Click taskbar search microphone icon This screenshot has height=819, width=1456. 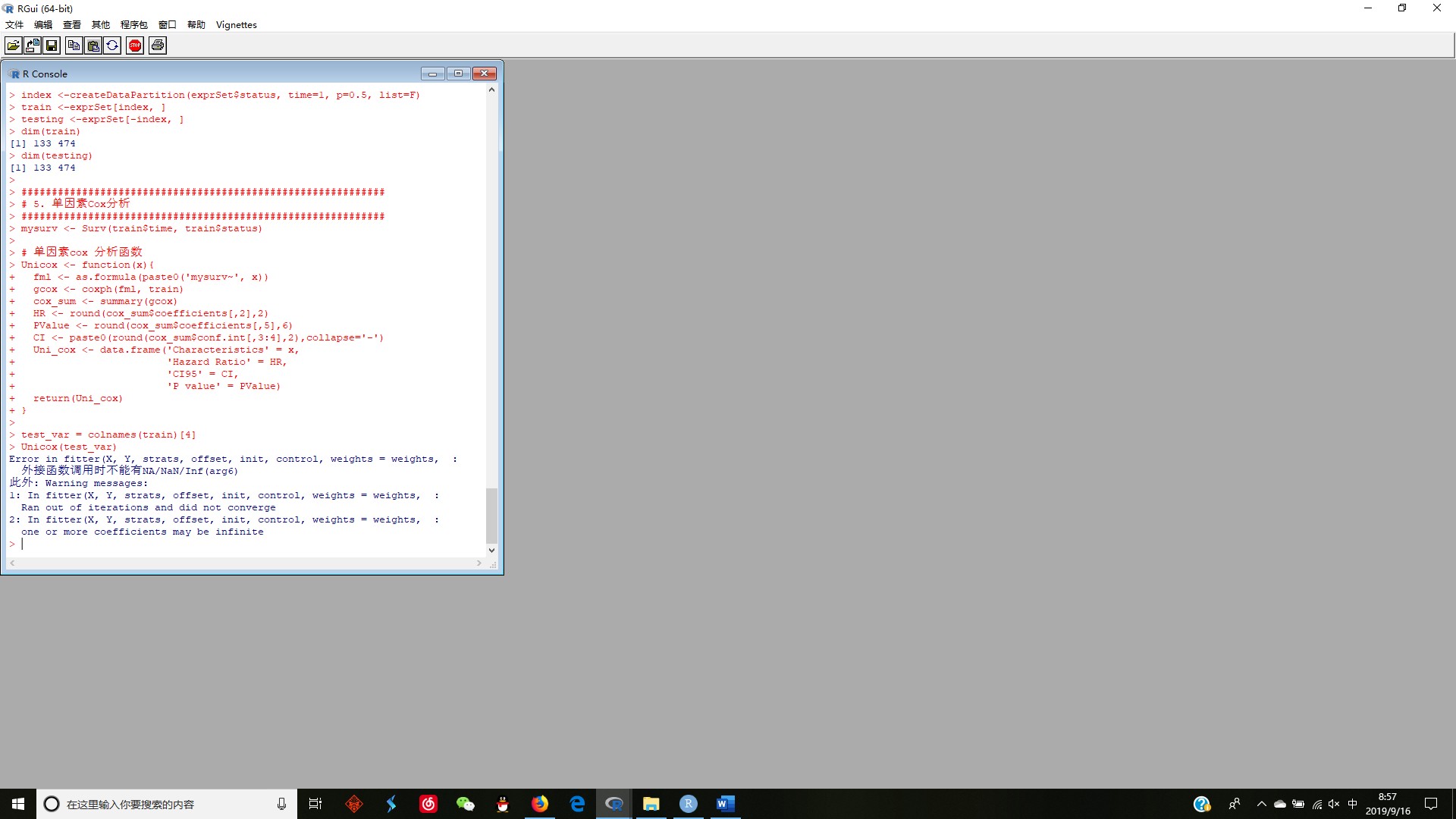click(281, 804)
